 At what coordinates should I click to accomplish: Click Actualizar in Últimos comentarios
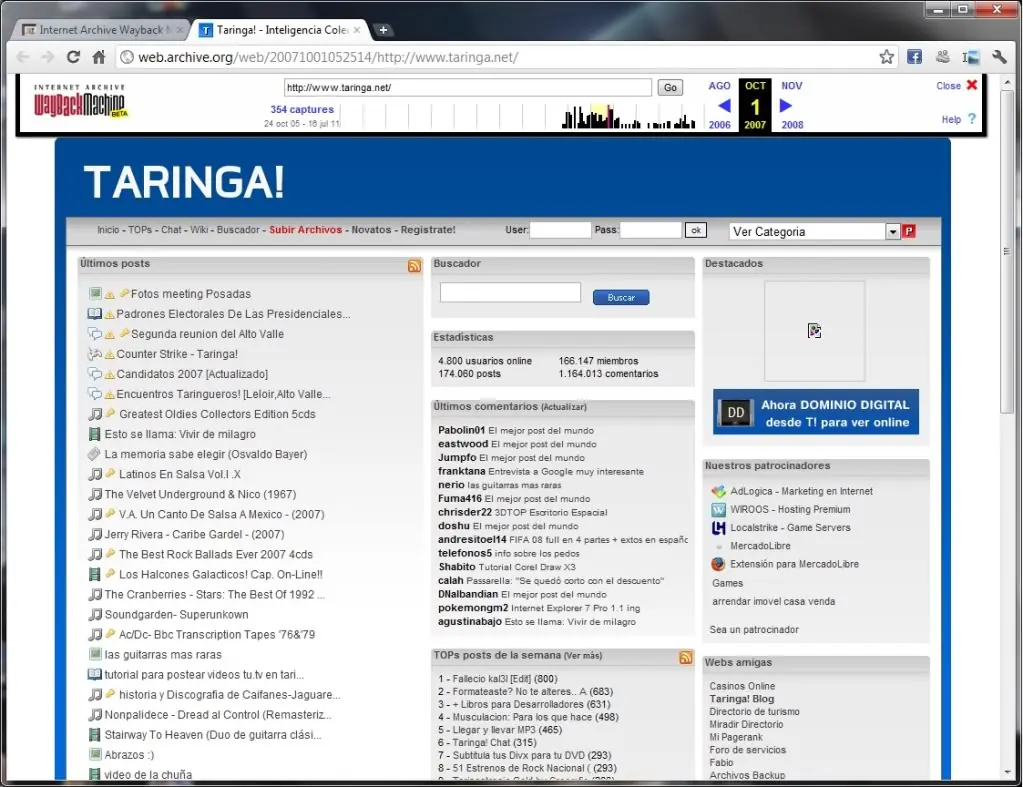[x=564, y=407]
